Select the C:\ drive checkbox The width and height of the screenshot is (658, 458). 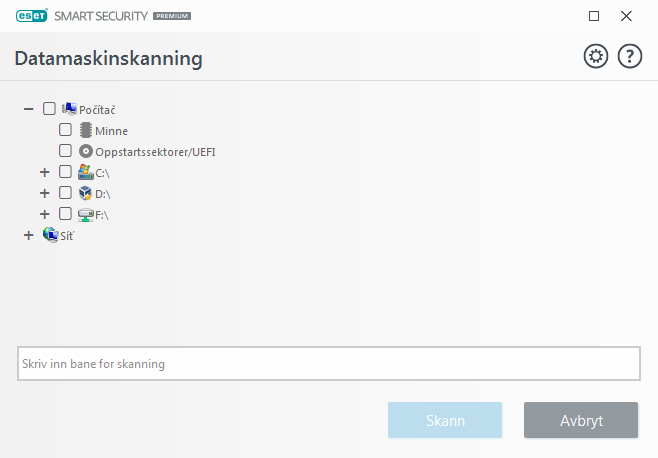[x=65, y=172]
